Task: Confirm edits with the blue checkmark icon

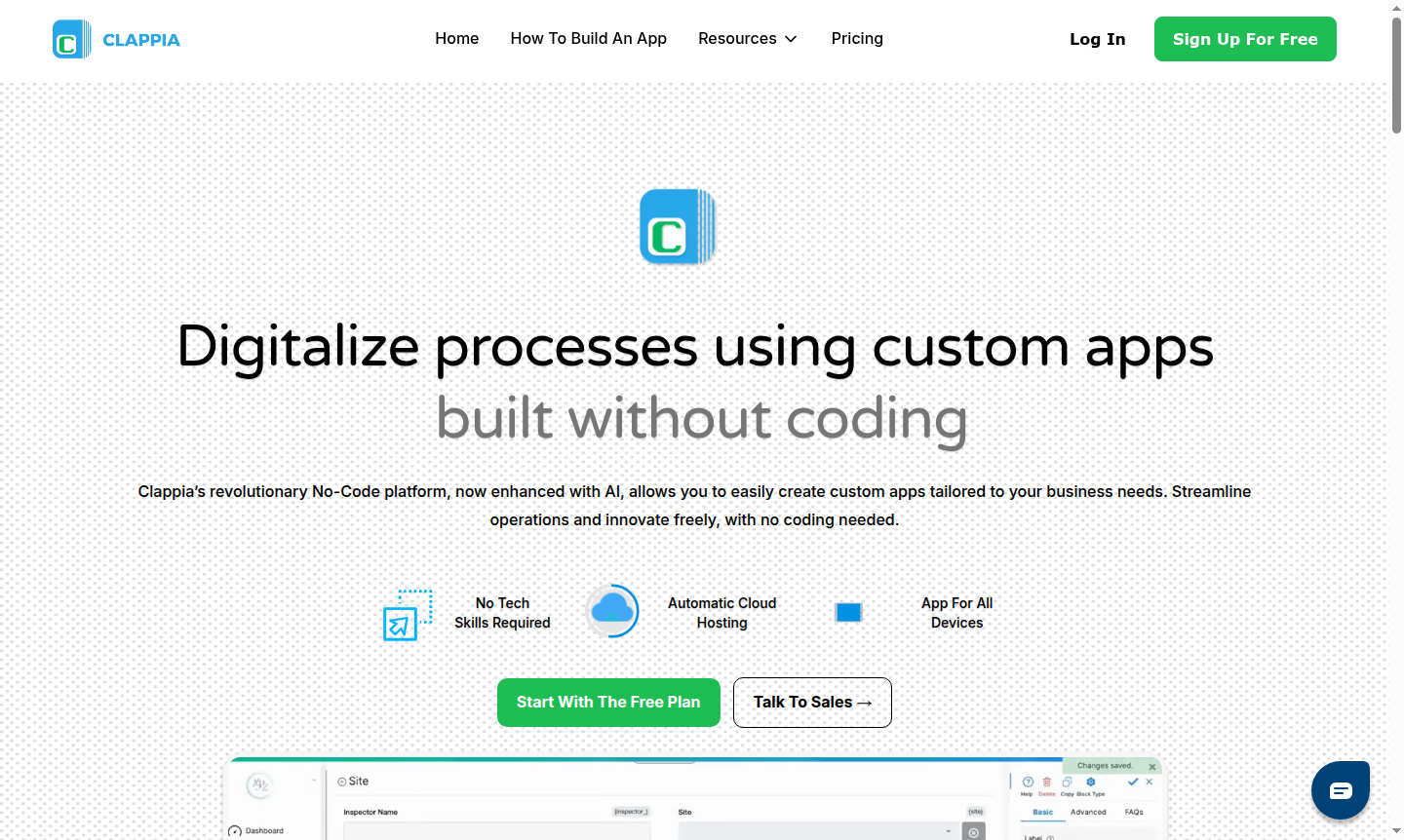Action: (x=1133, y=782)
